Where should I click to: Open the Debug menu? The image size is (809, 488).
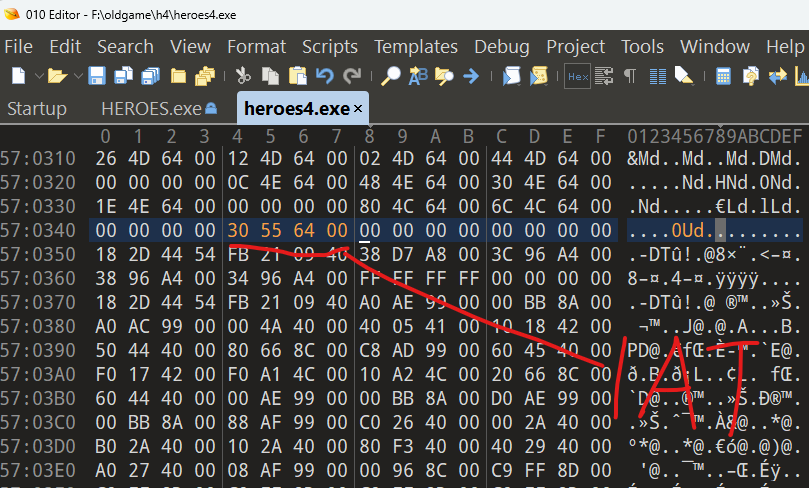[x=502, y=47]
